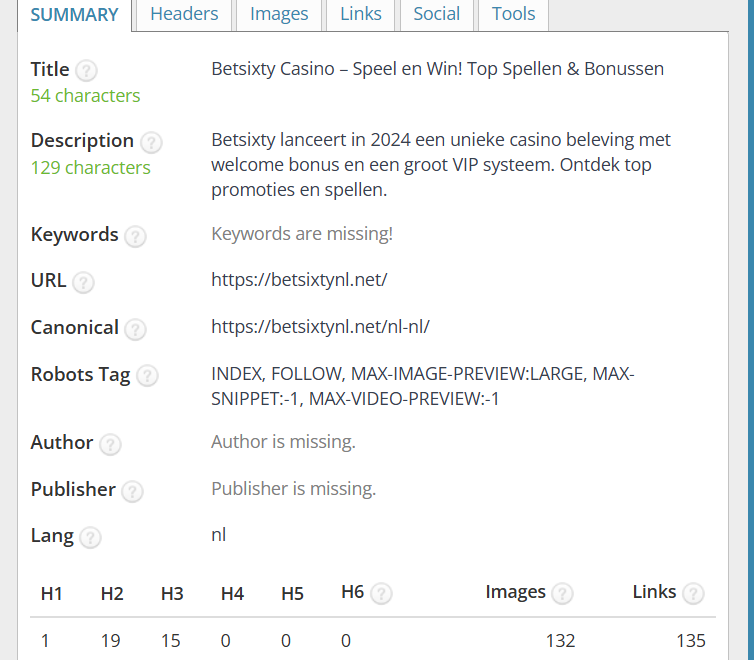Click help icon next to Lang

(x=90, y=537)
